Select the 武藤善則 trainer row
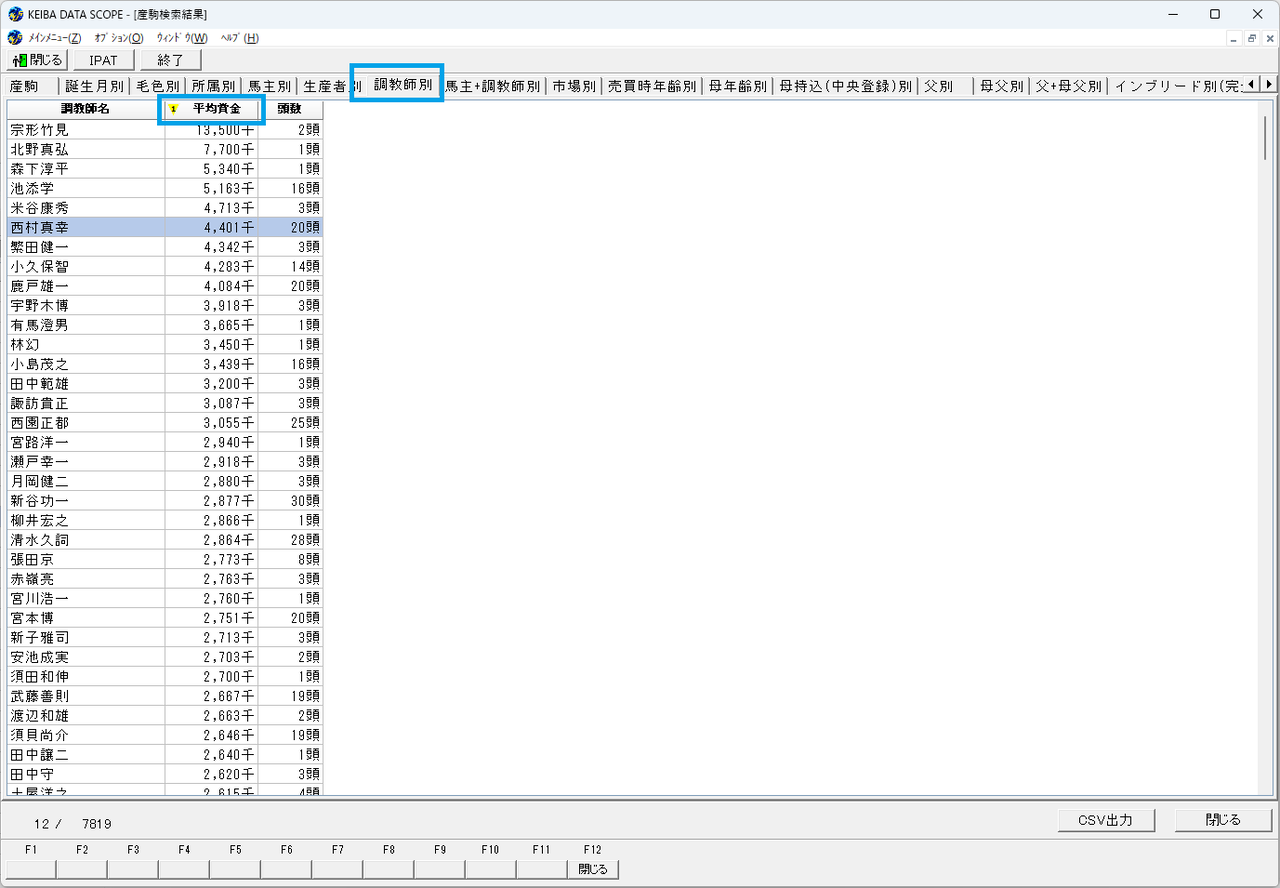Viewport: 1280px width, 888px height. coord(165,696)
